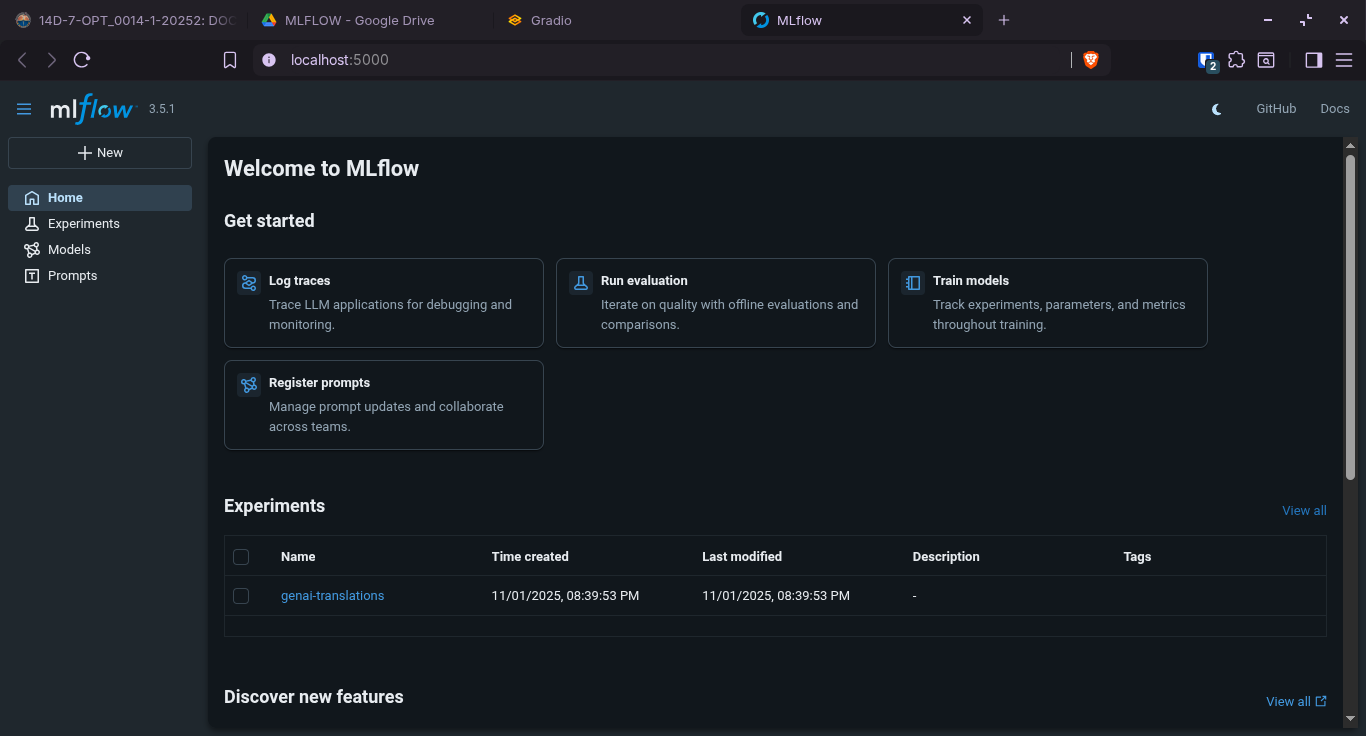Open the genai-translations experiment

(332, 596)
